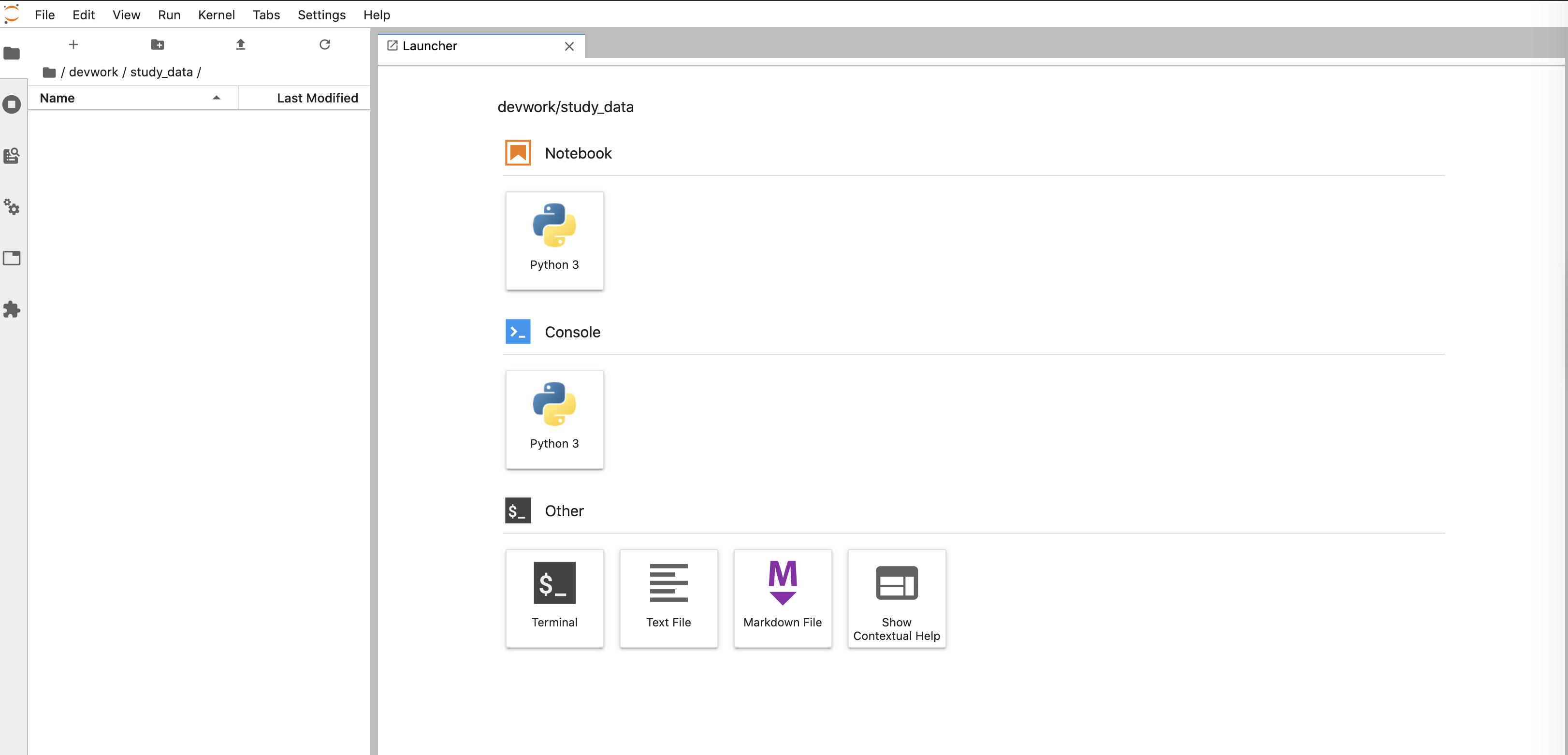Open the property inspector gears icon
Viewport: 1568px width, 755px height.
tap(12, 207)
